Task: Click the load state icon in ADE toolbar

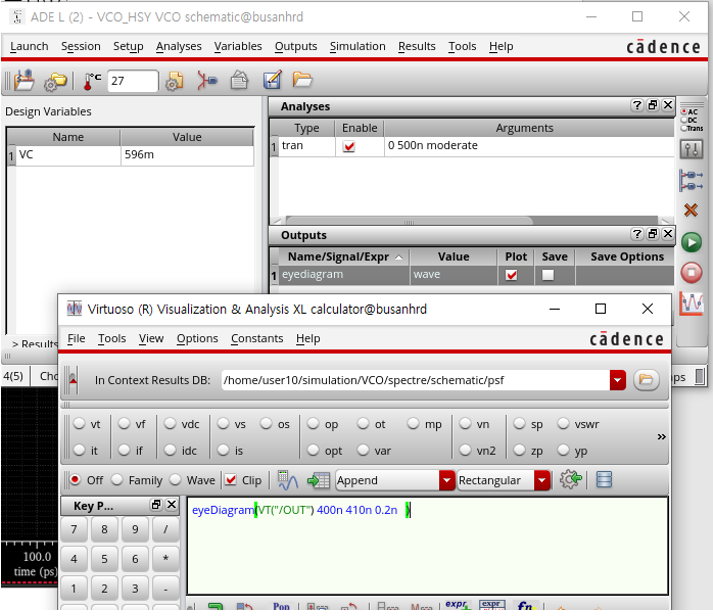Action: pos(24,80)
